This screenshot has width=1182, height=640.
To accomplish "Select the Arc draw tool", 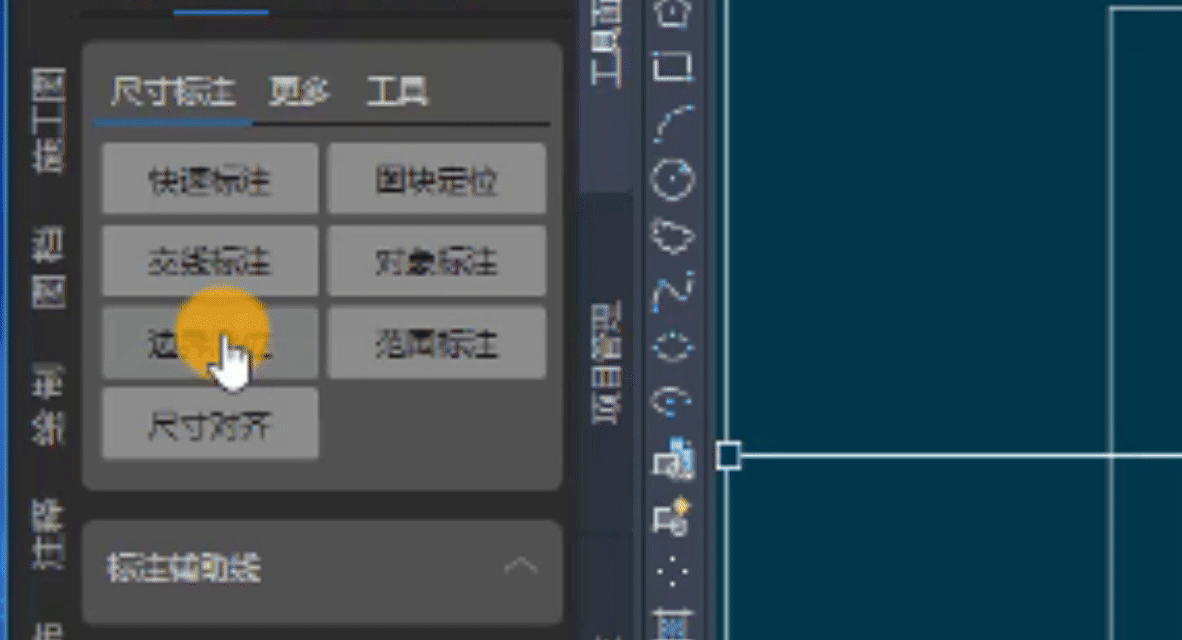I will pyautogui.click(x=672, y=124).
